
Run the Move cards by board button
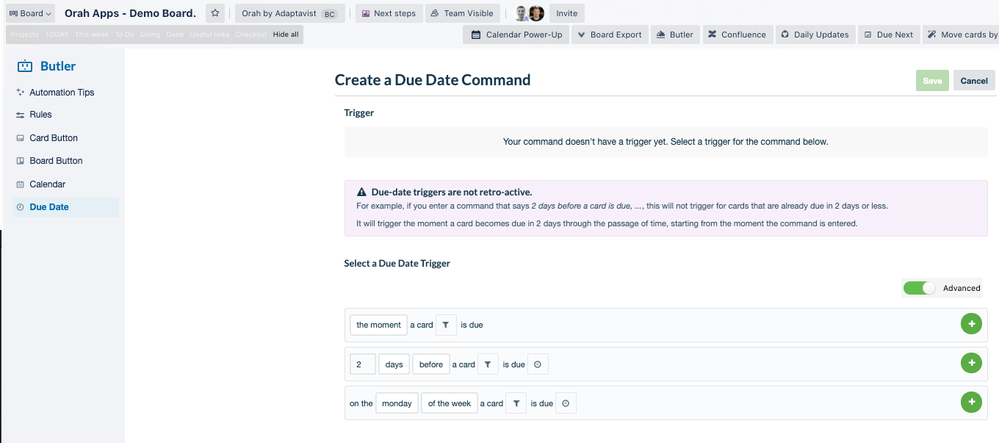click(961, 35)
